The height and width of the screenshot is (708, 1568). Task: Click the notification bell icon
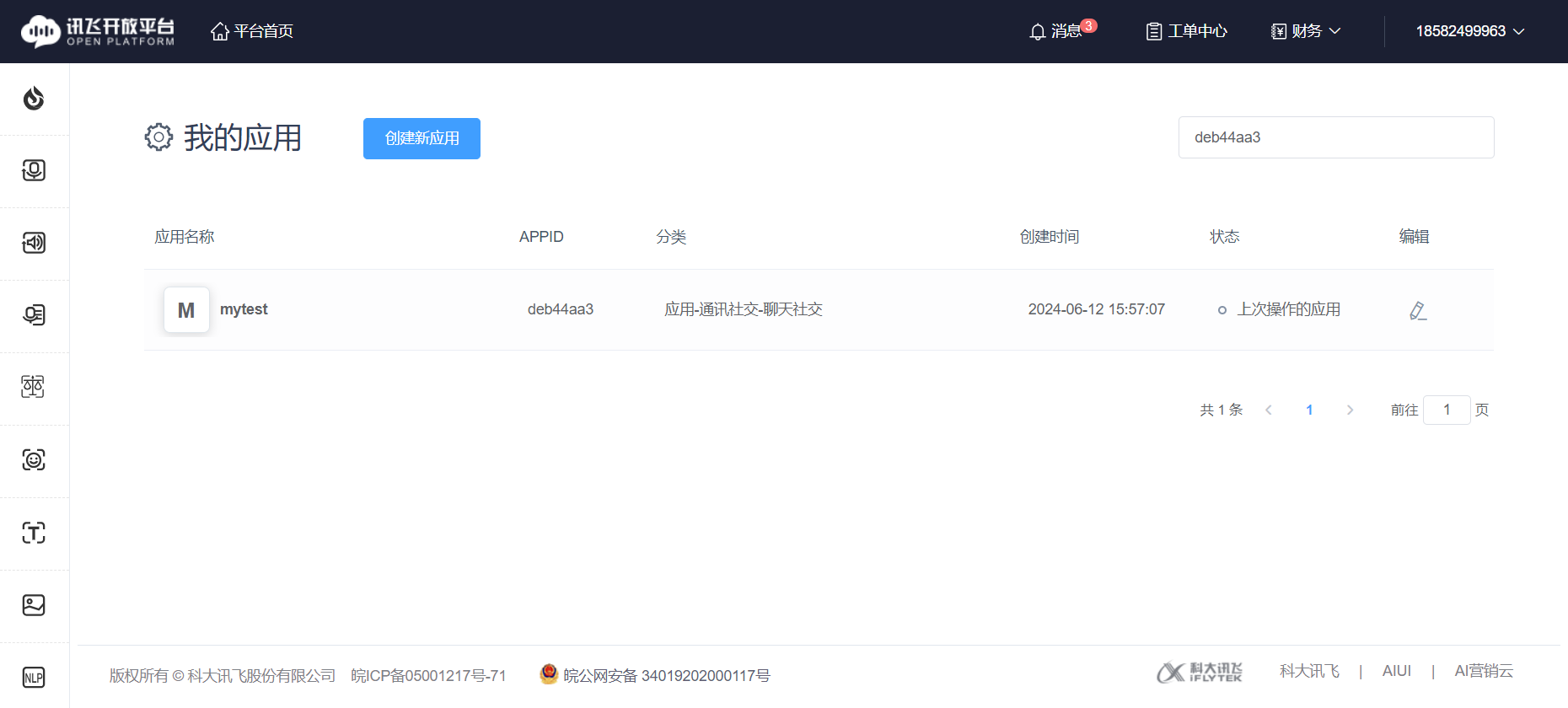1038,32
